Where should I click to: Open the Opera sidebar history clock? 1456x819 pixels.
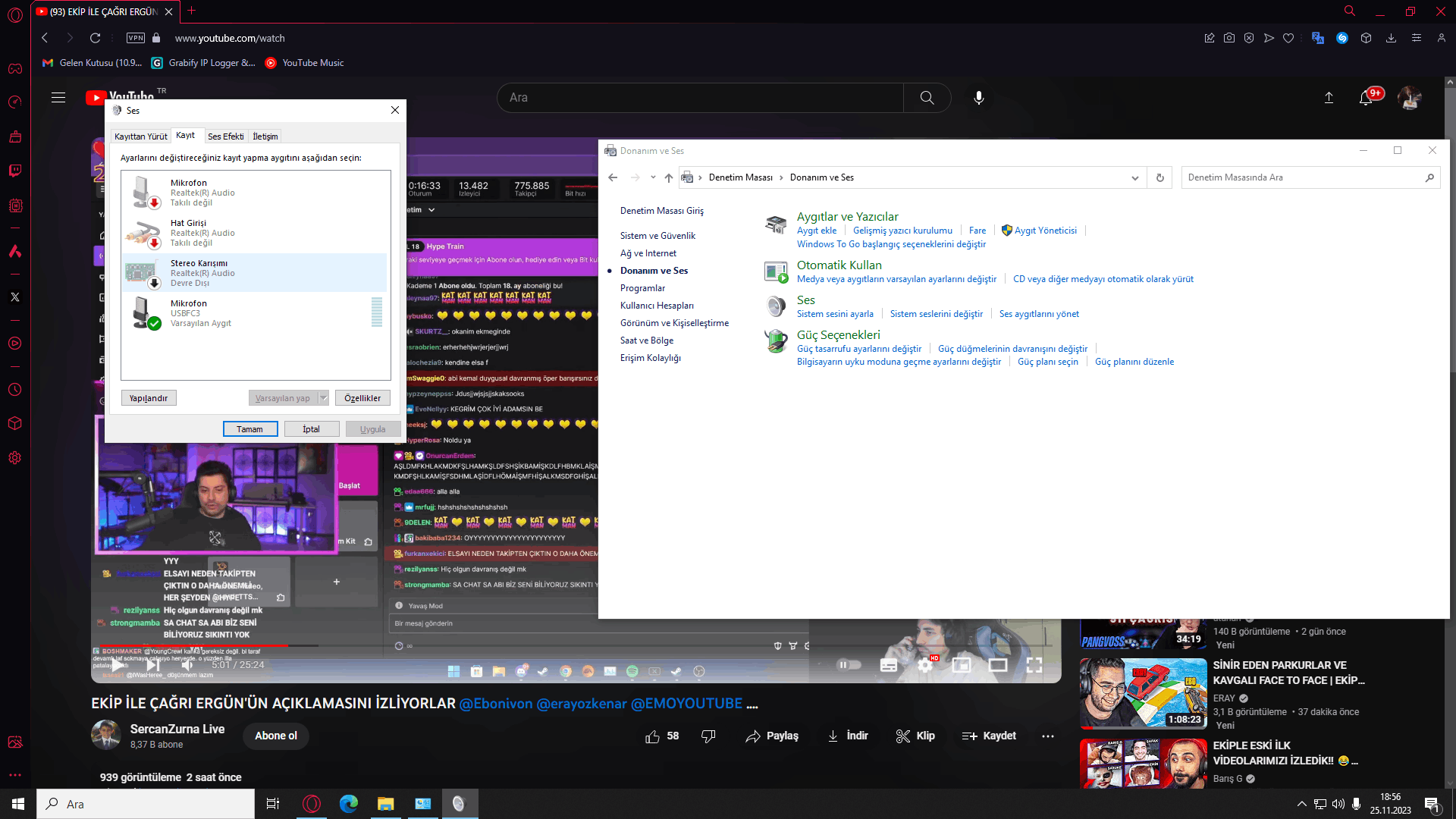15,390
